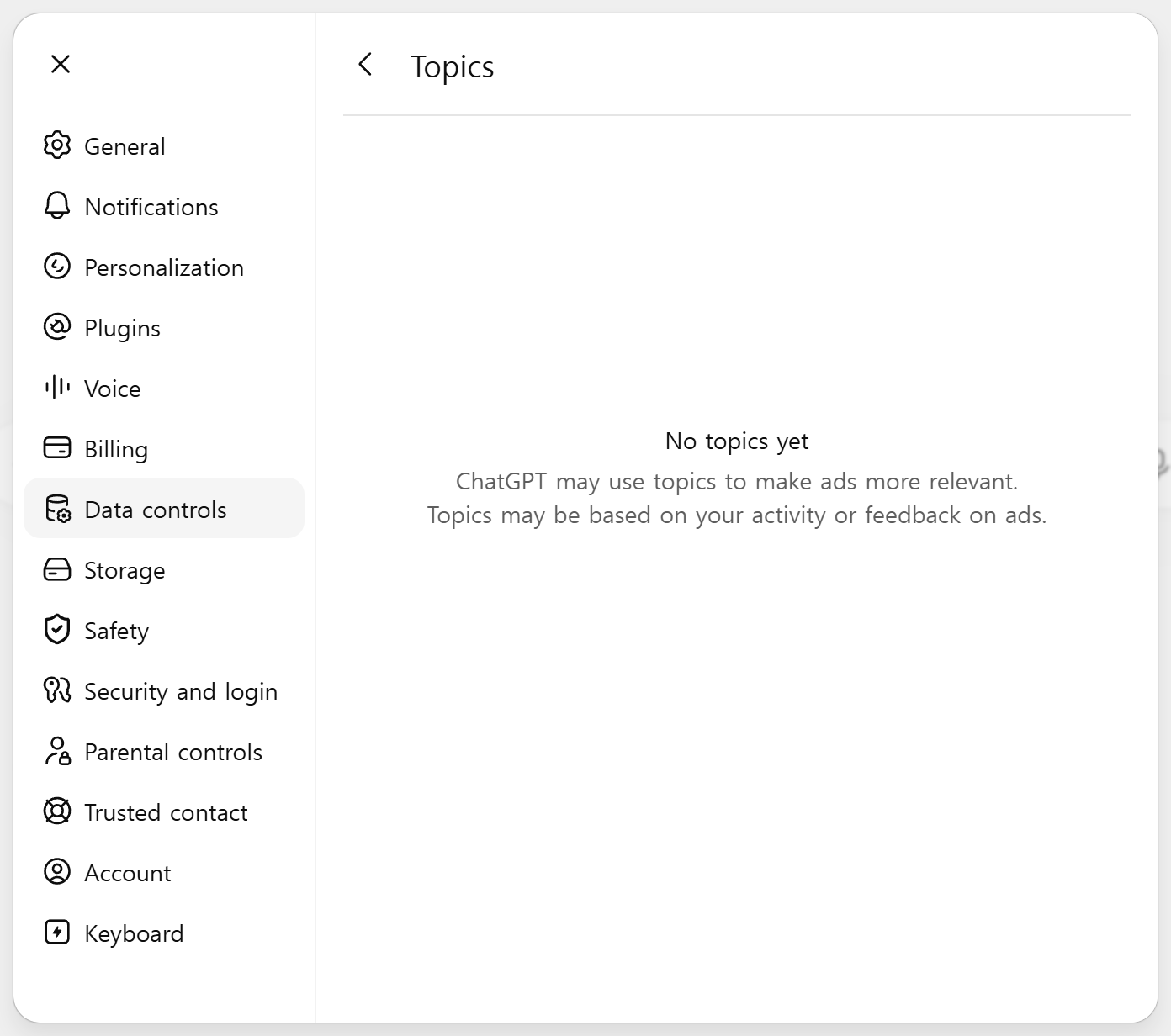Click the Storage drive icon
This screenshot has height=1036, width=1171.
tap(57, 569)
